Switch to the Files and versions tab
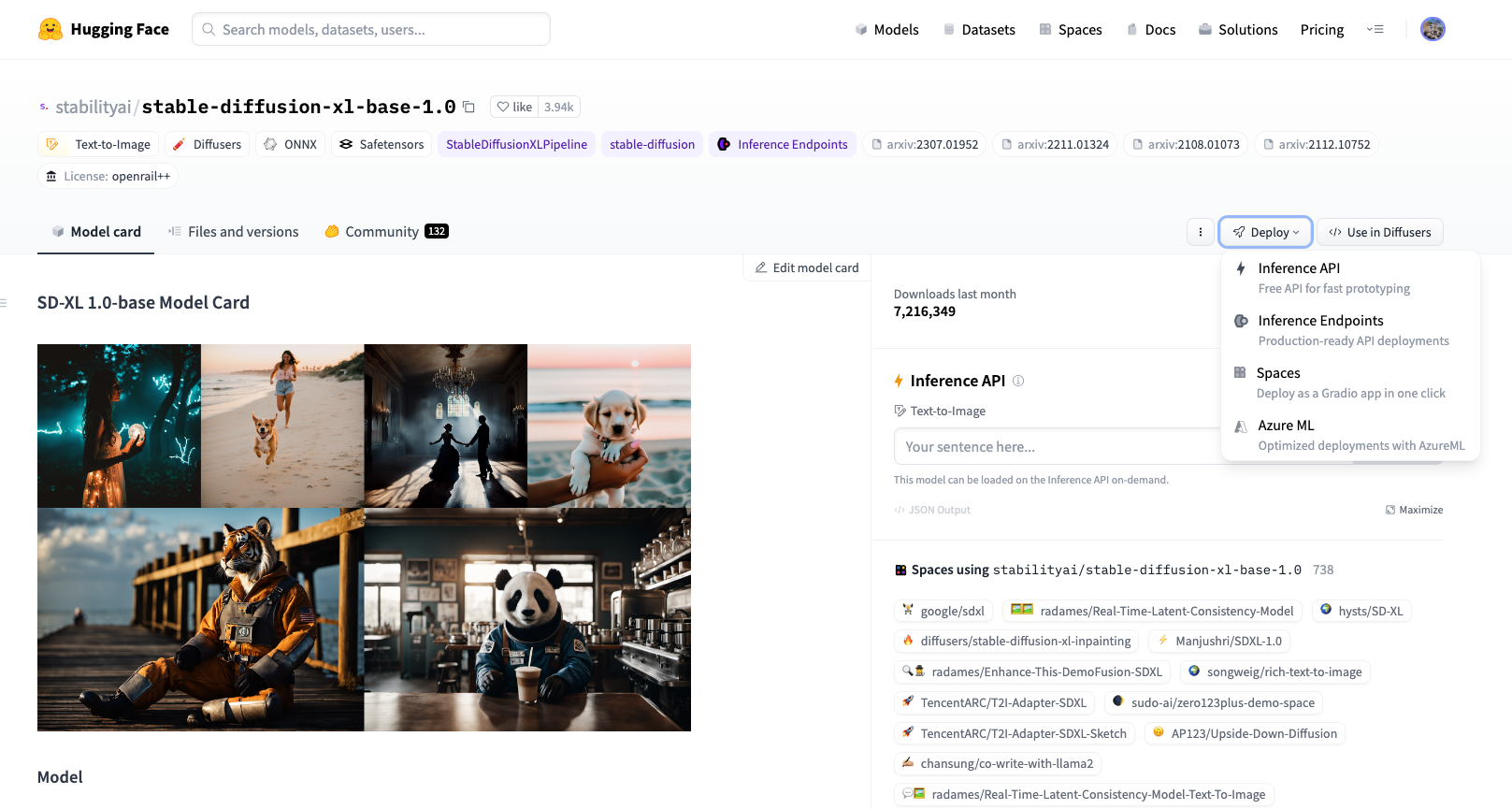1512x809 pixels. click(x=234, y=232)
